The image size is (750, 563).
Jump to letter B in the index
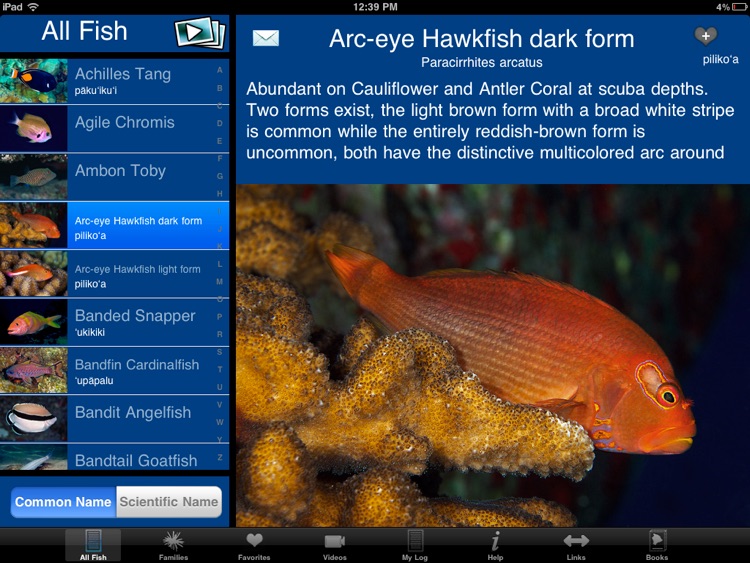220,88
